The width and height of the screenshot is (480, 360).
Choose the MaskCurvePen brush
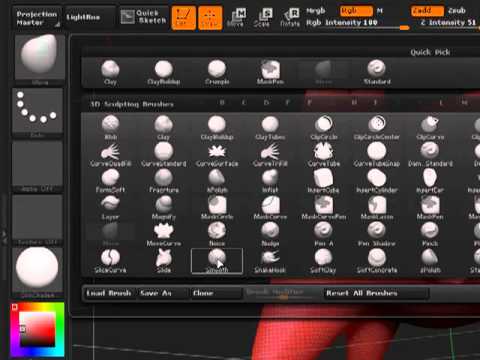tap(324, 208)
